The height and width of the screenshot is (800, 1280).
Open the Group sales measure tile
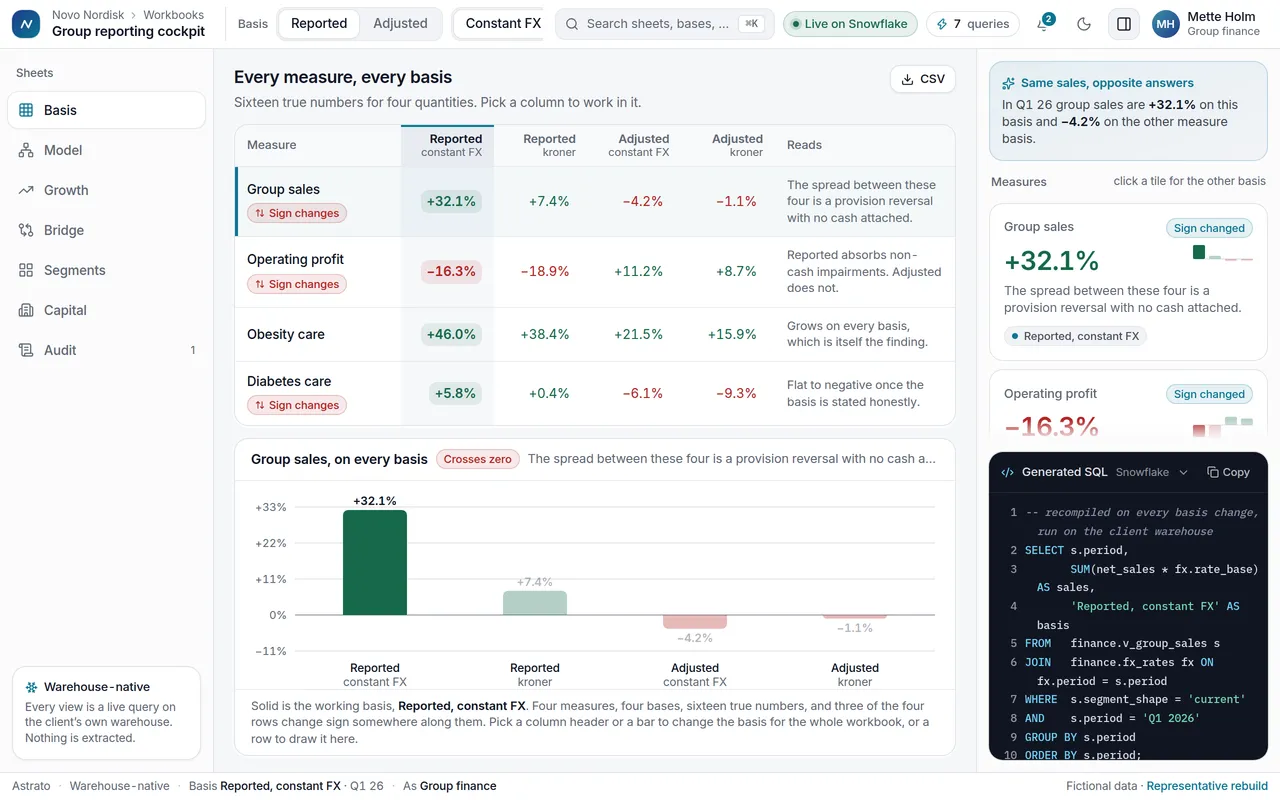click(1128, 282)
